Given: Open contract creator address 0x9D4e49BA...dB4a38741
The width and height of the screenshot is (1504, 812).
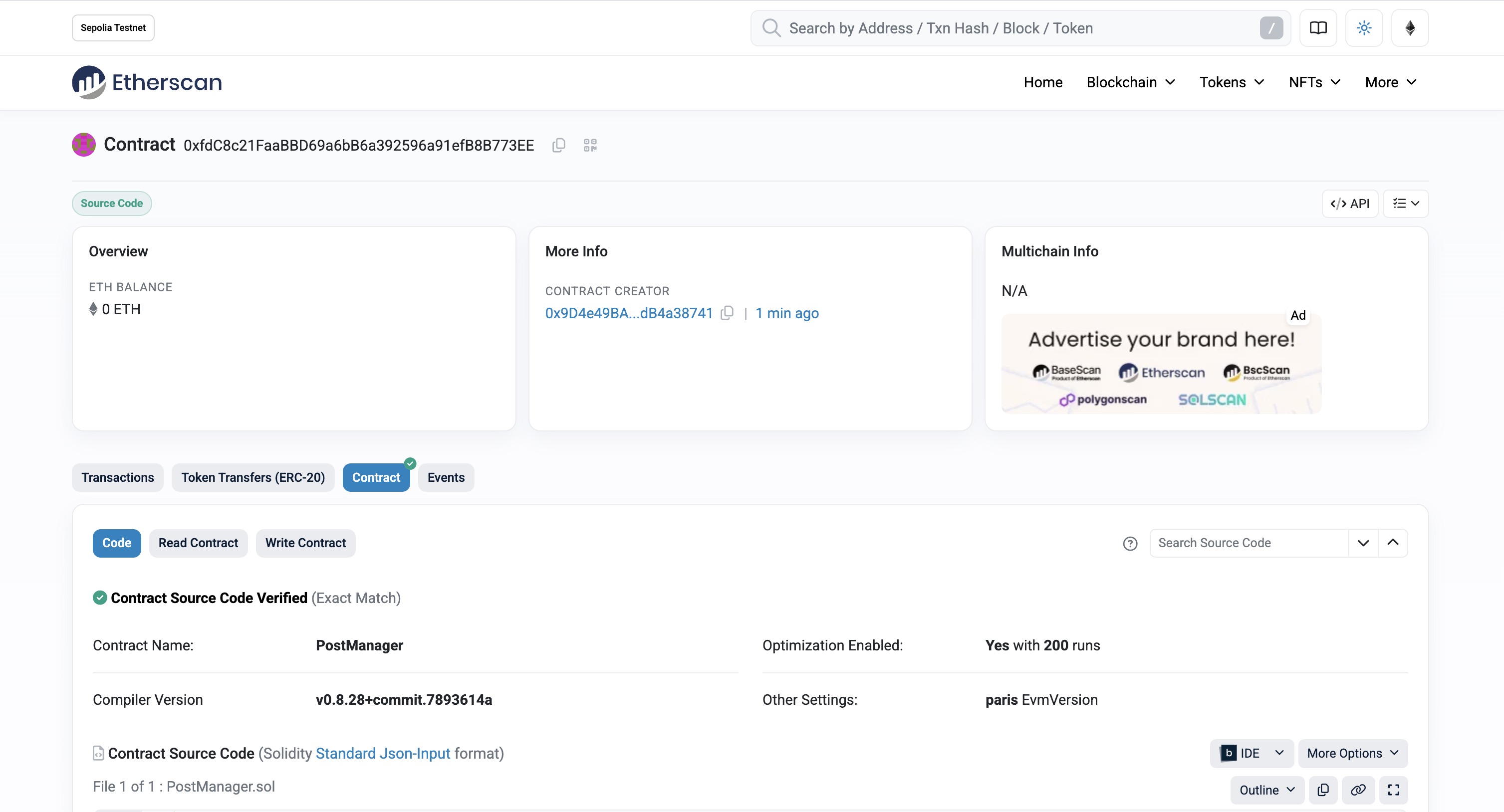Looking at the screenshot, I should coord(629,313).
